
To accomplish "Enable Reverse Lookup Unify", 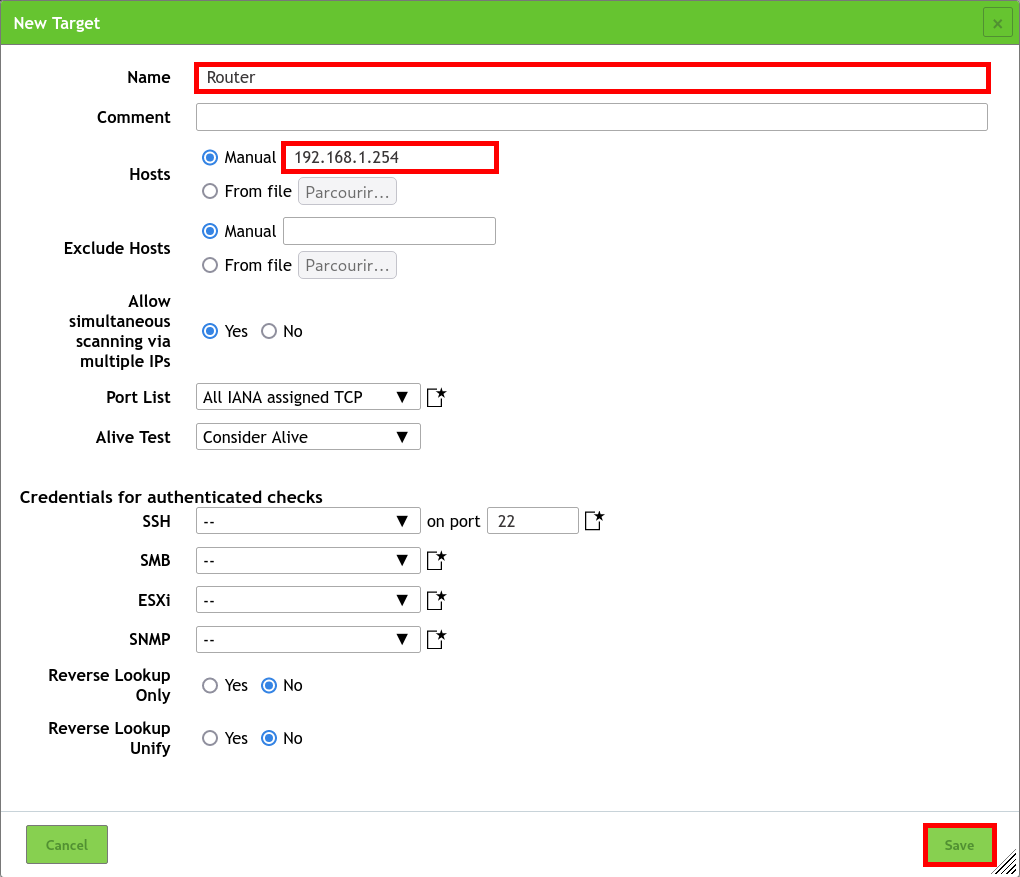I will click(x=209, y=738).
